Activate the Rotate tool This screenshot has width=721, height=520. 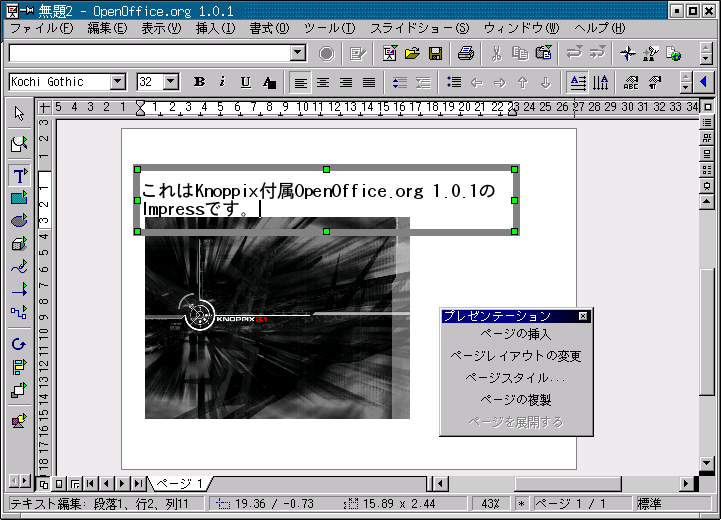19,344
